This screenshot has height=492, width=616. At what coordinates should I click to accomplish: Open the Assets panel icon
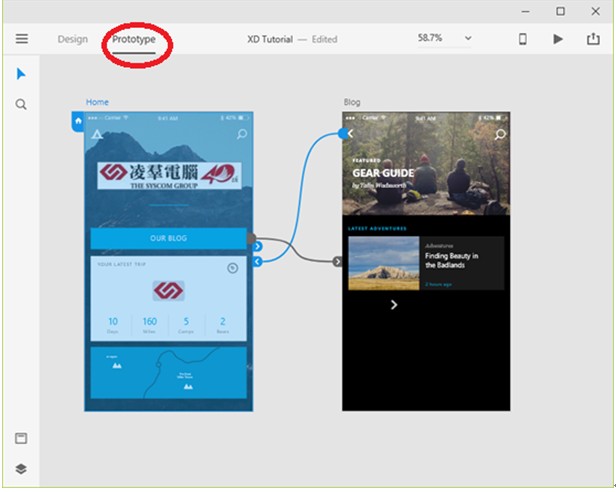tap(21, 438)
